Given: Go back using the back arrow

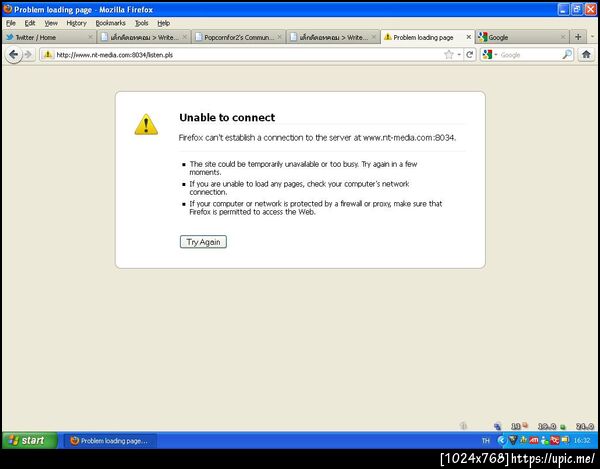Looking at the screenshot, I should 13,55.
